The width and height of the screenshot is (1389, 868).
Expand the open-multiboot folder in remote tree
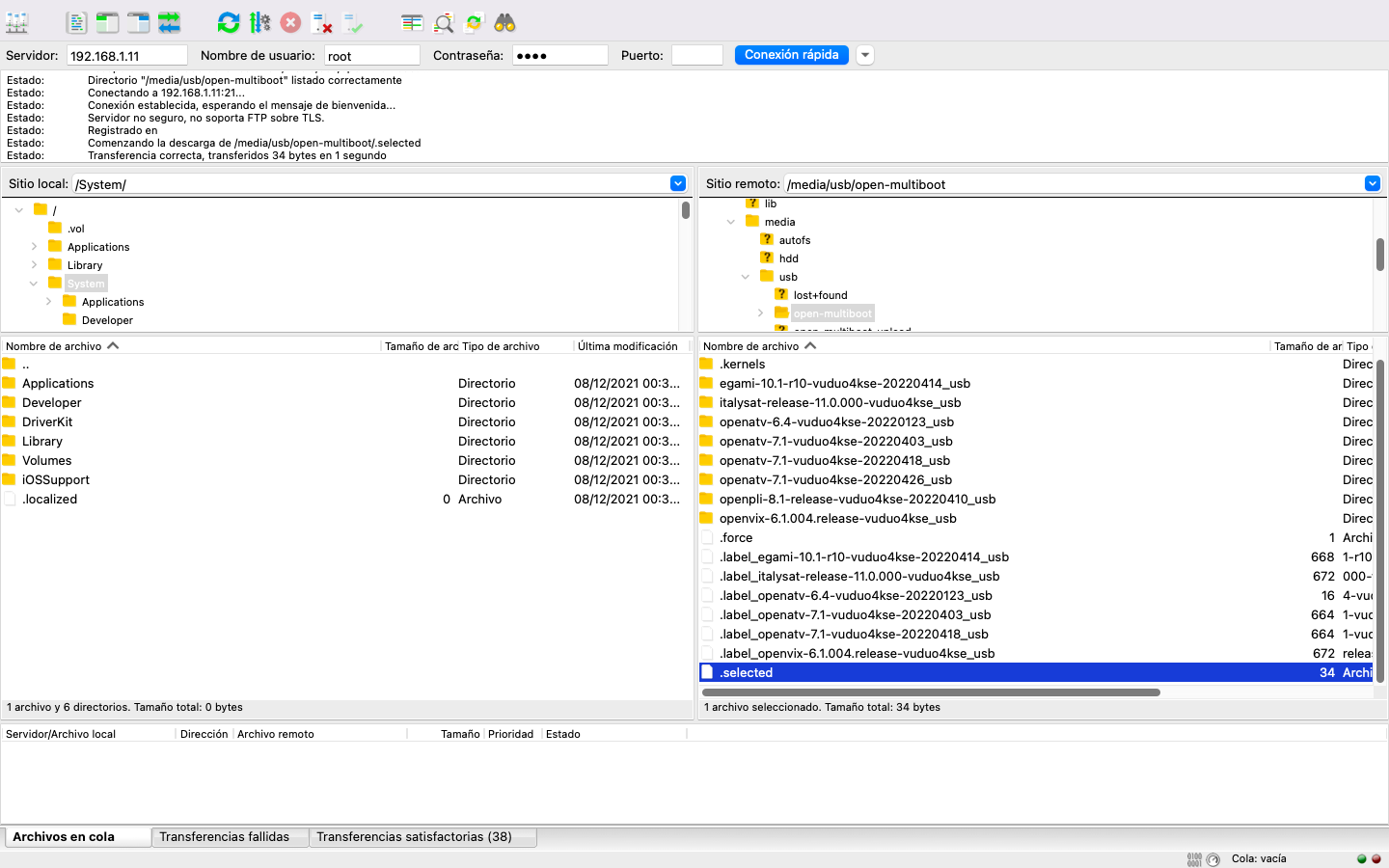760,313
